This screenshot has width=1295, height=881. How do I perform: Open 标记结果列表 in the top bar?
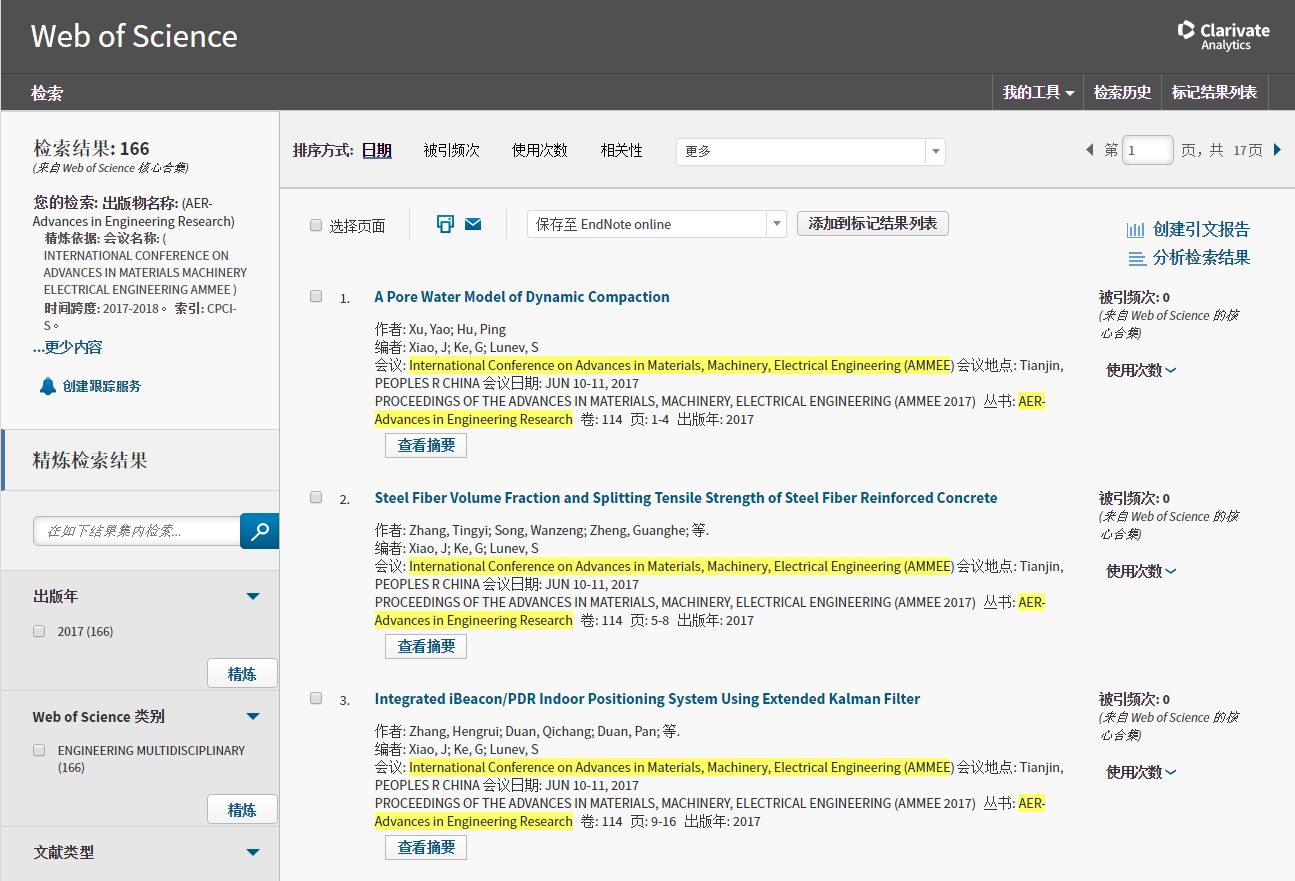point(1214,92)
